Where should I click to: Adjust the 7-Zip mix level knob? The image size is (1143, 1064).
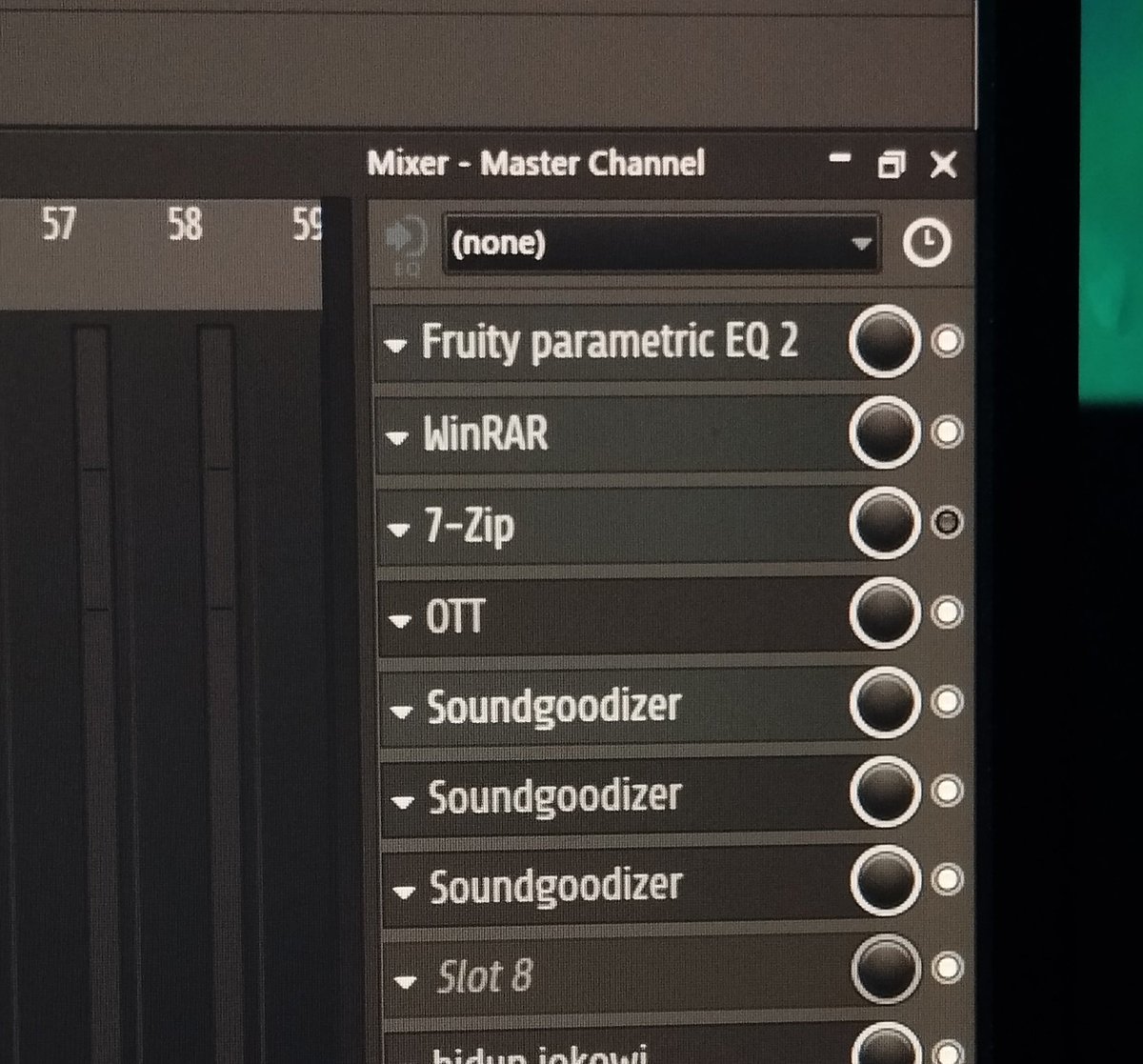click(x=884, y=522)
